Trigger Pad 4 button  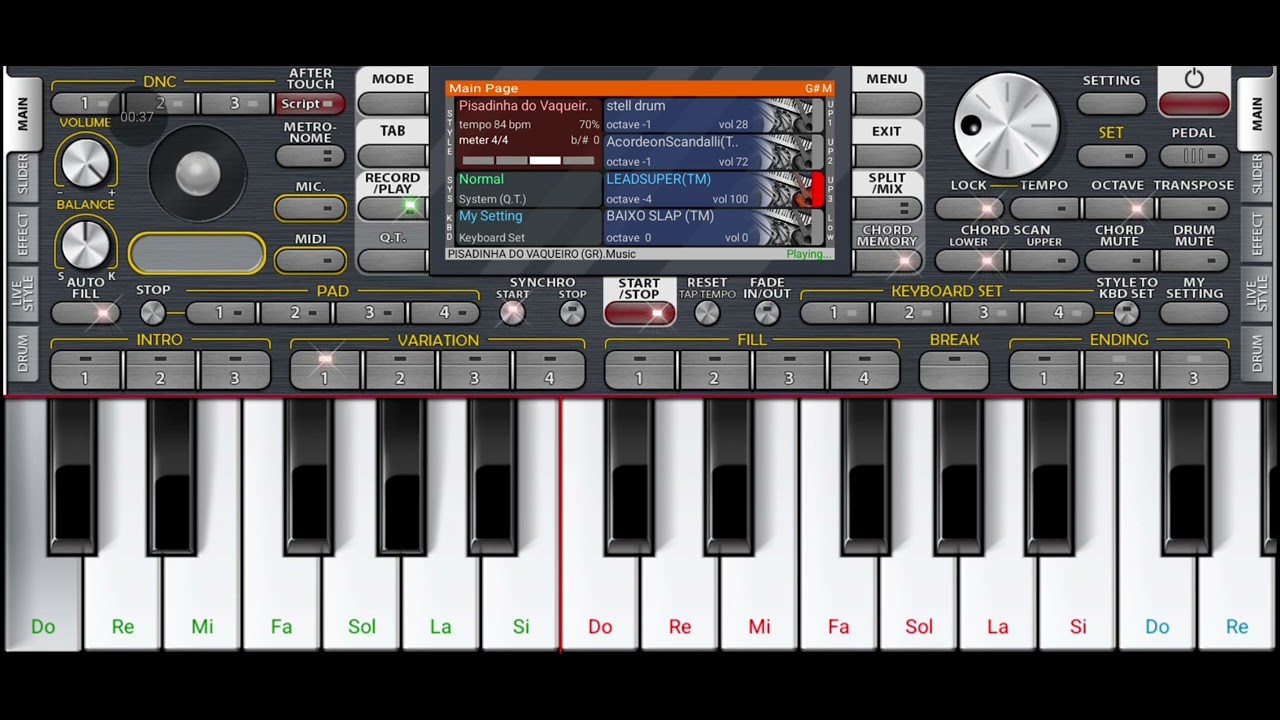point(444,313)
